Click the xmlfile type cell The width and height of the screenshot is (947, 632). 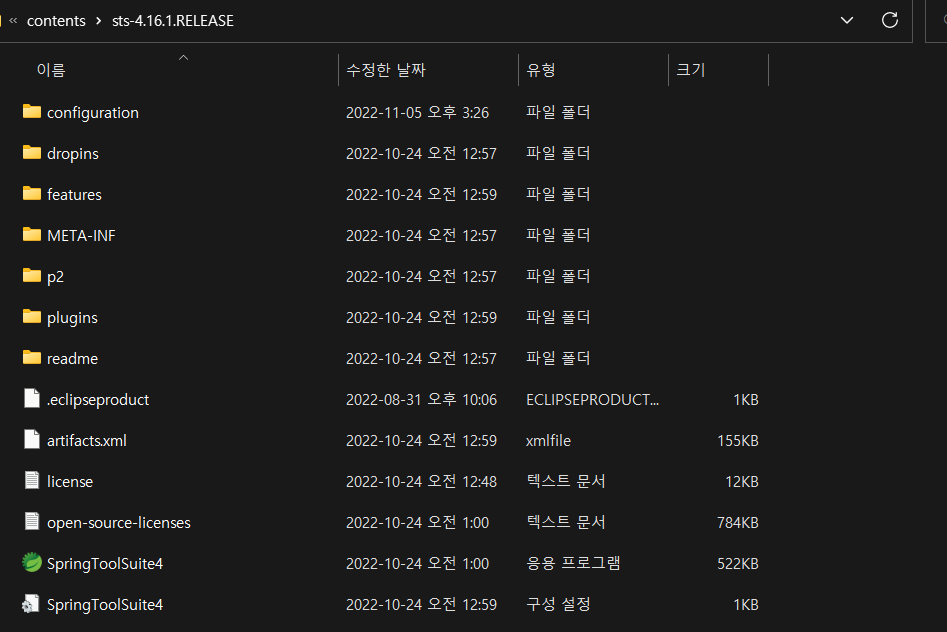[548, 440]
